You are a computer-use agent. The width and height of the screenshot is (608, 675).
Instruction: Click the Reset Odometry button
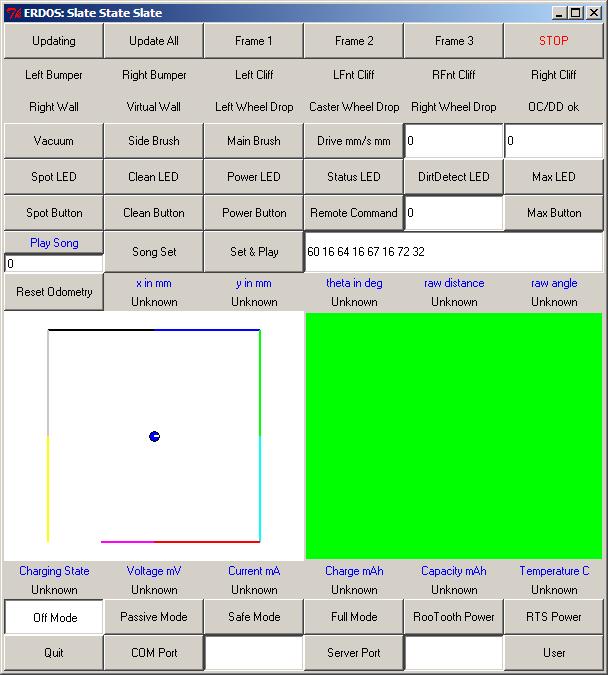[x=54, y=292]
